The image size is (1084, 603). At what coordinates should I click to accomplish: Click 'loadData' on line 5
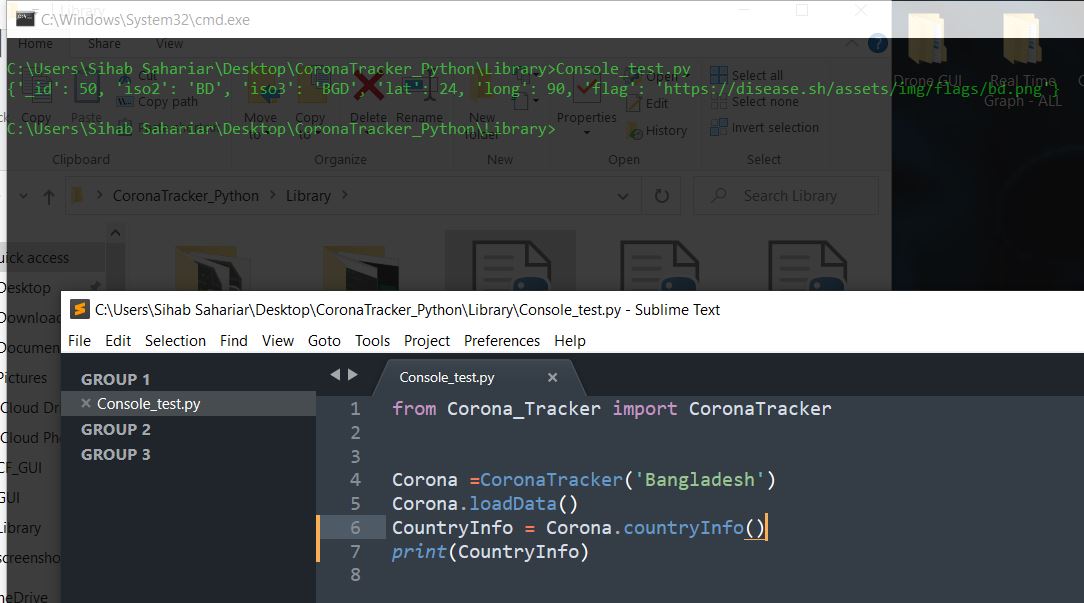tap(513, 503)
